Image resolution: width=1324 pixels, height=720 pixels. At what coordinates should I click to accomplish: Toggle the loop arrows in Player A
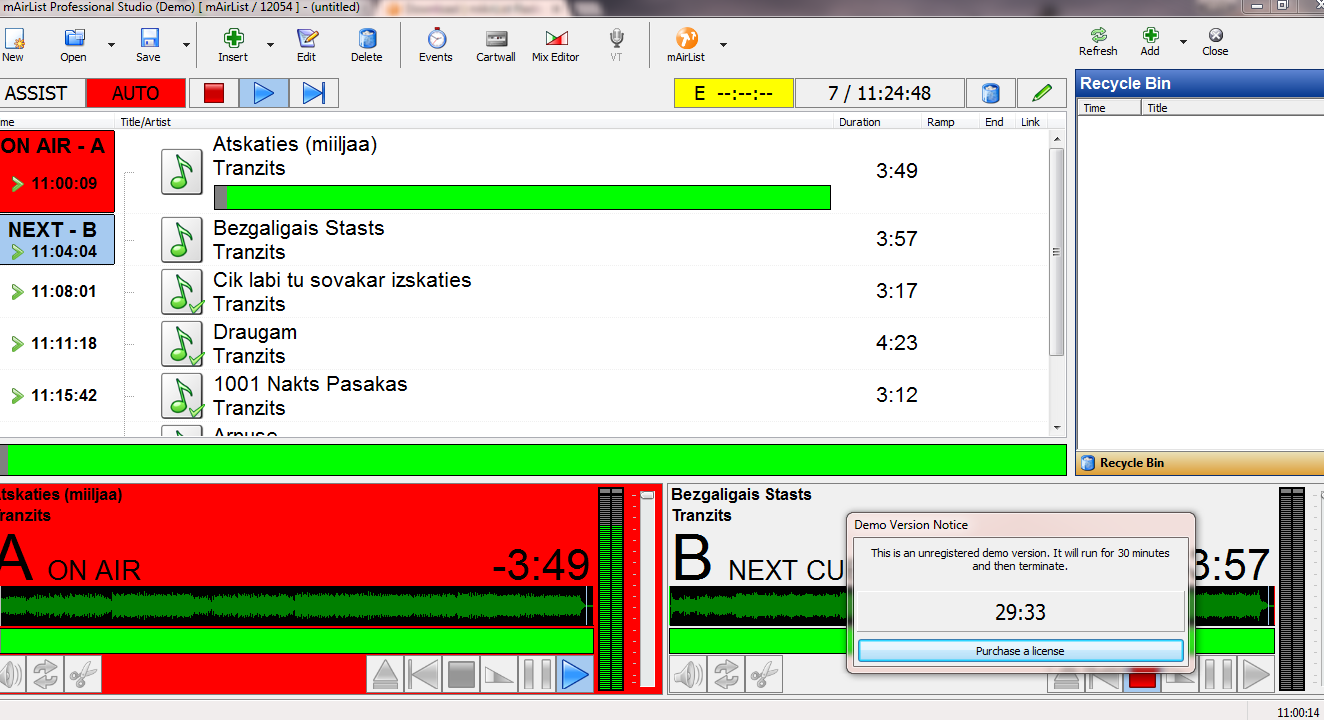point(45,675)
